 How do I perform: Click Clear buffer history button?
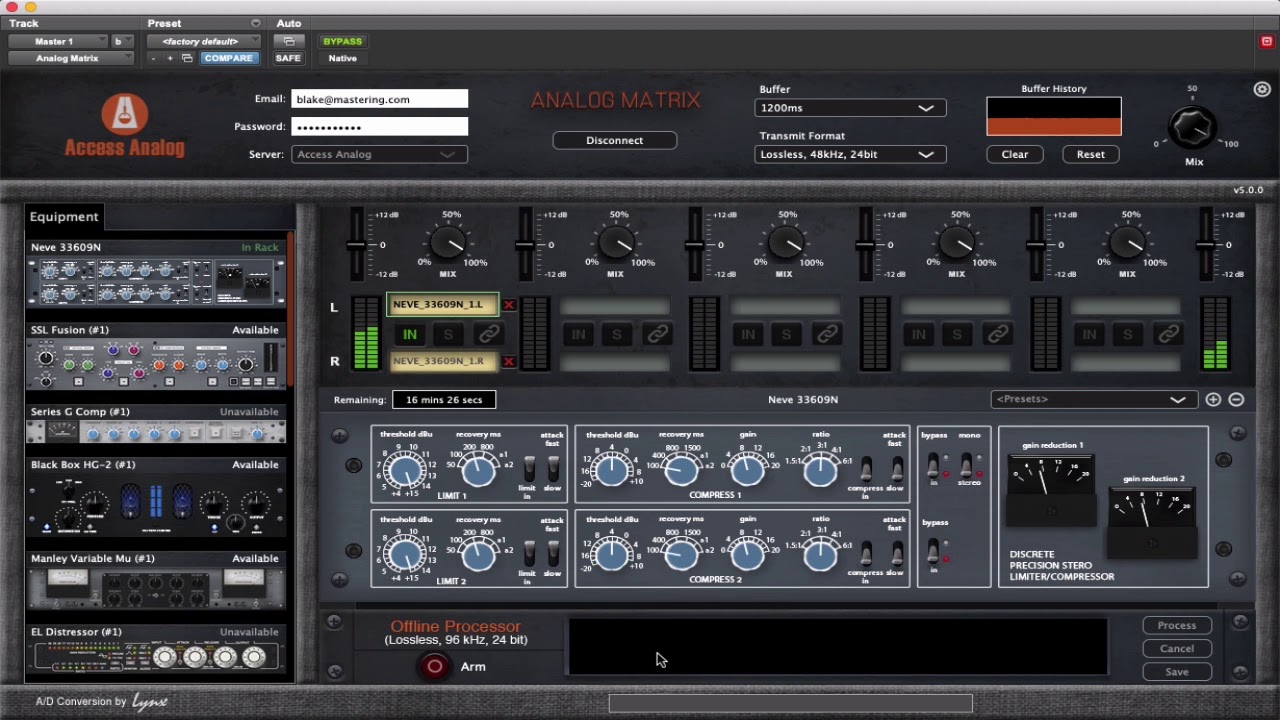point(1015,154)
